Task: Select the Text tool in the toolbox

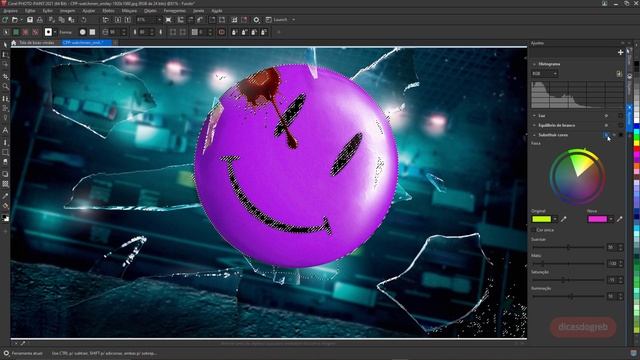Action: pyautogui.click(x=5, y=130)
